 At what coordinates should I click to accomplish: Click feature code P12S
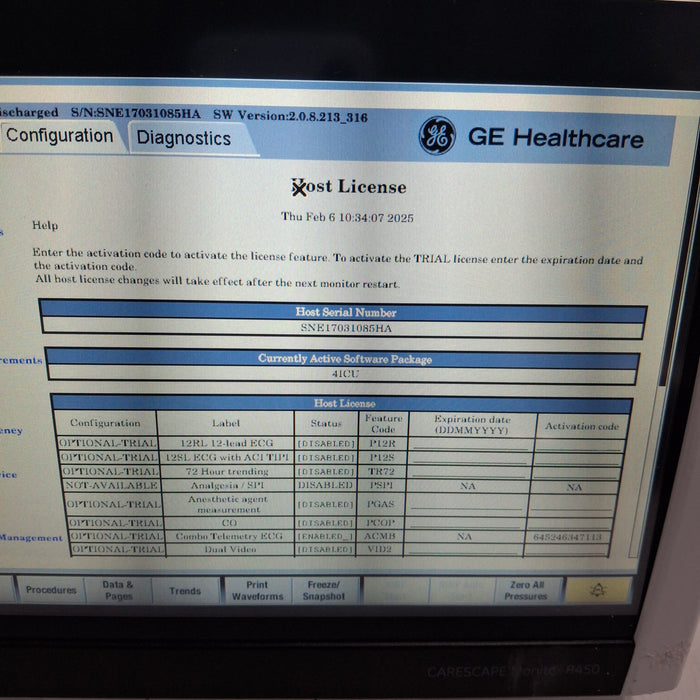click(382, 458)
